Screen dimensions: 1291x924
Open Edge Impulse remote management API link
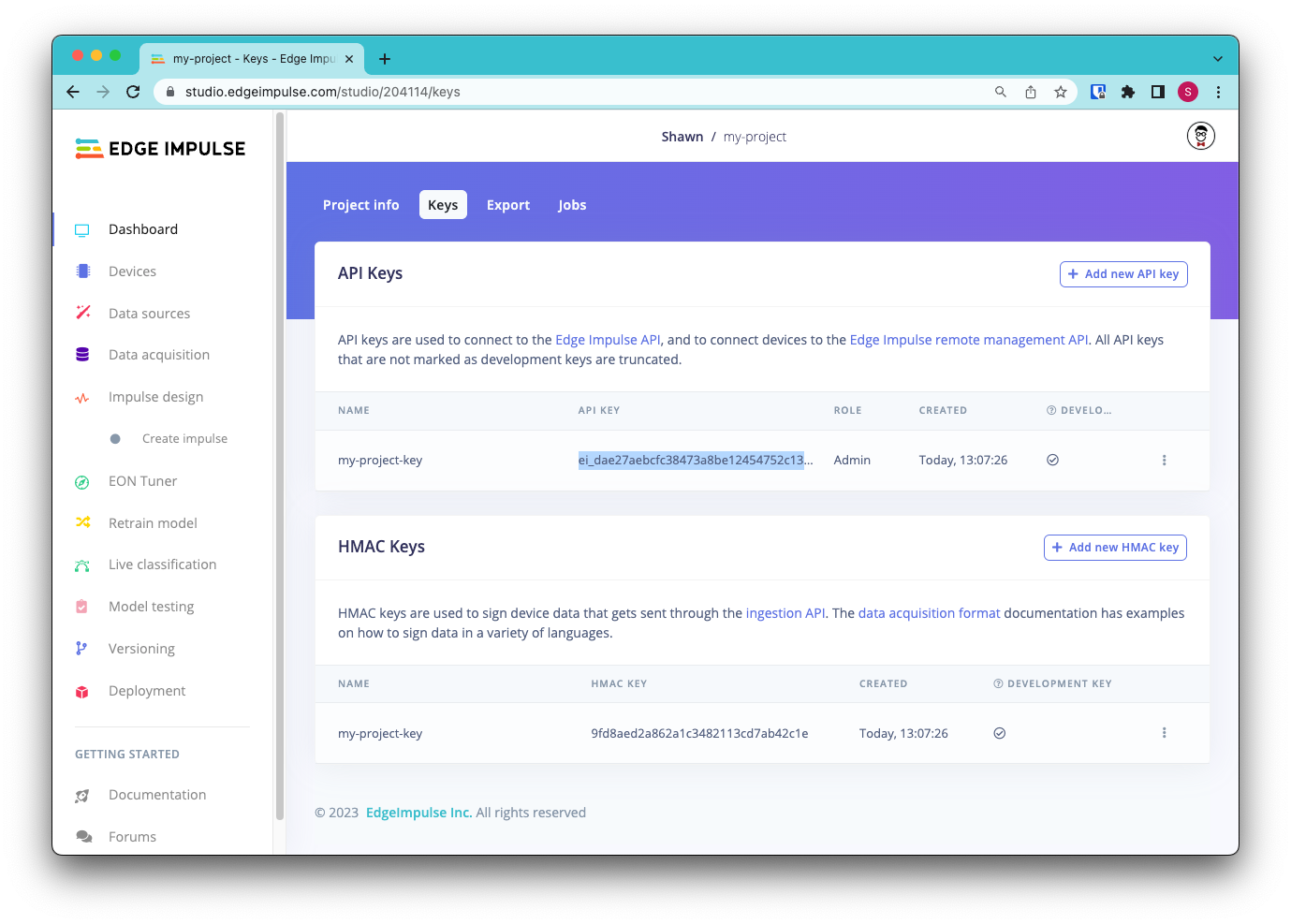(x=969, y=340)
